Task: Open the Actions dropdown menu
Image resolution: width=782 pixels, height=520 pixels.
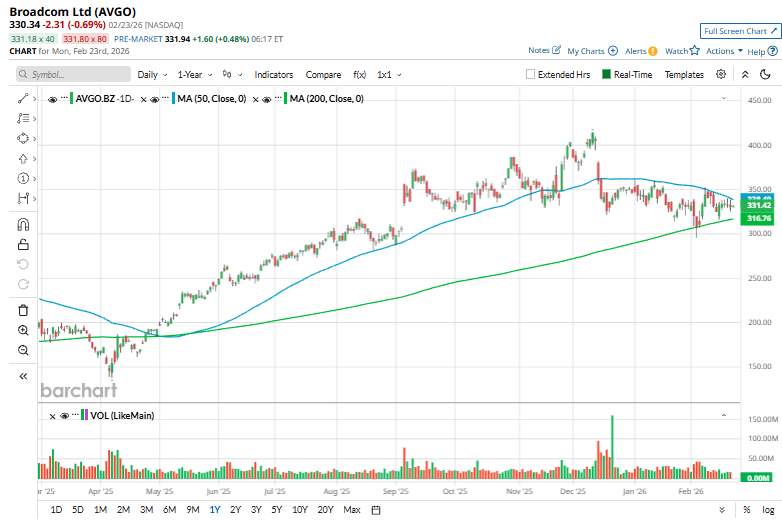Action: tap(724, 51)
